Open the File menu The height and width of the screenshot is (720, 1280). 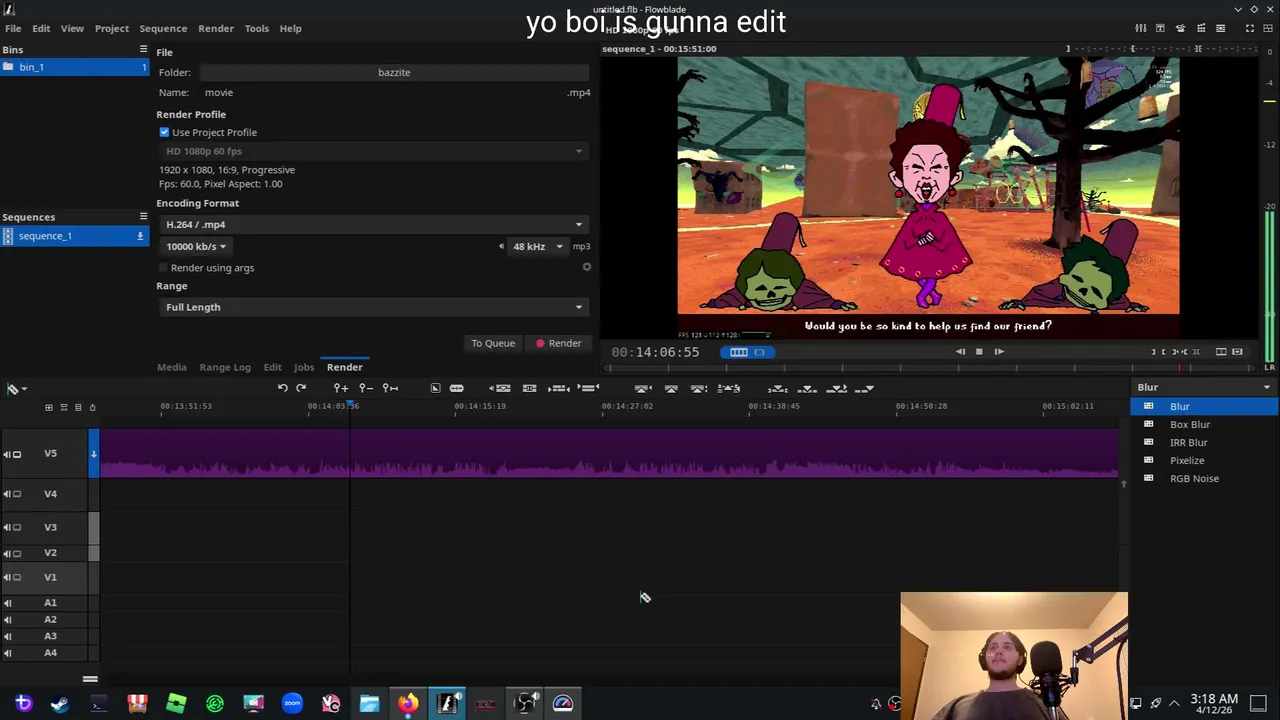click(13, 28)
